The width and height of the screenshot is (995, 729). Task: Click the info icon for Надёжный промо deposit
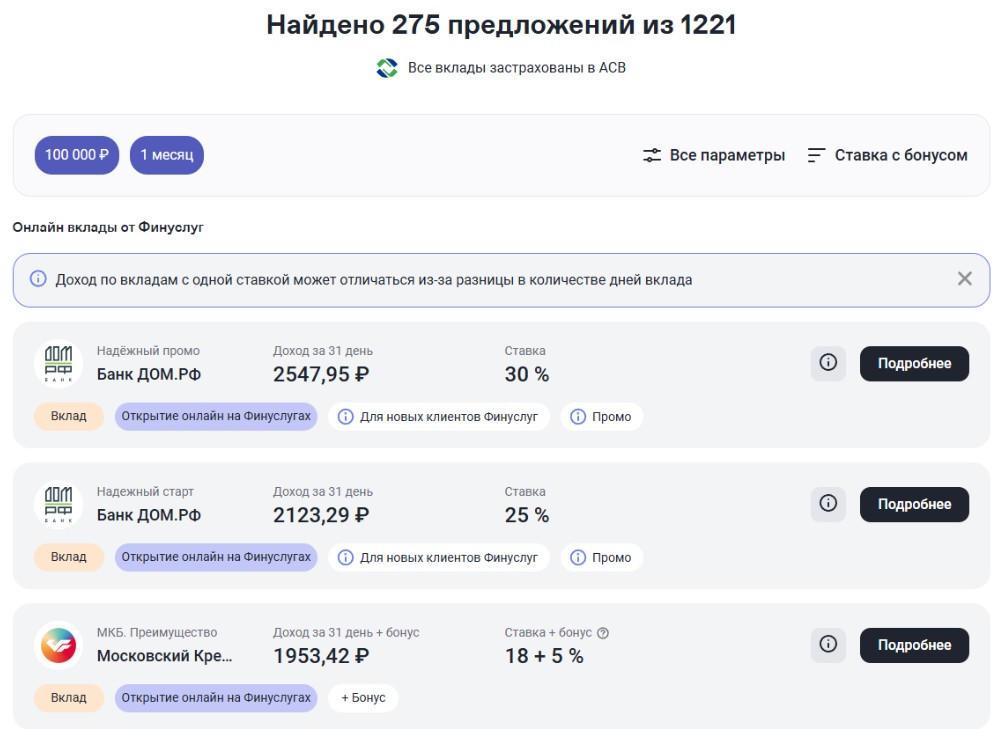[828, 364]
